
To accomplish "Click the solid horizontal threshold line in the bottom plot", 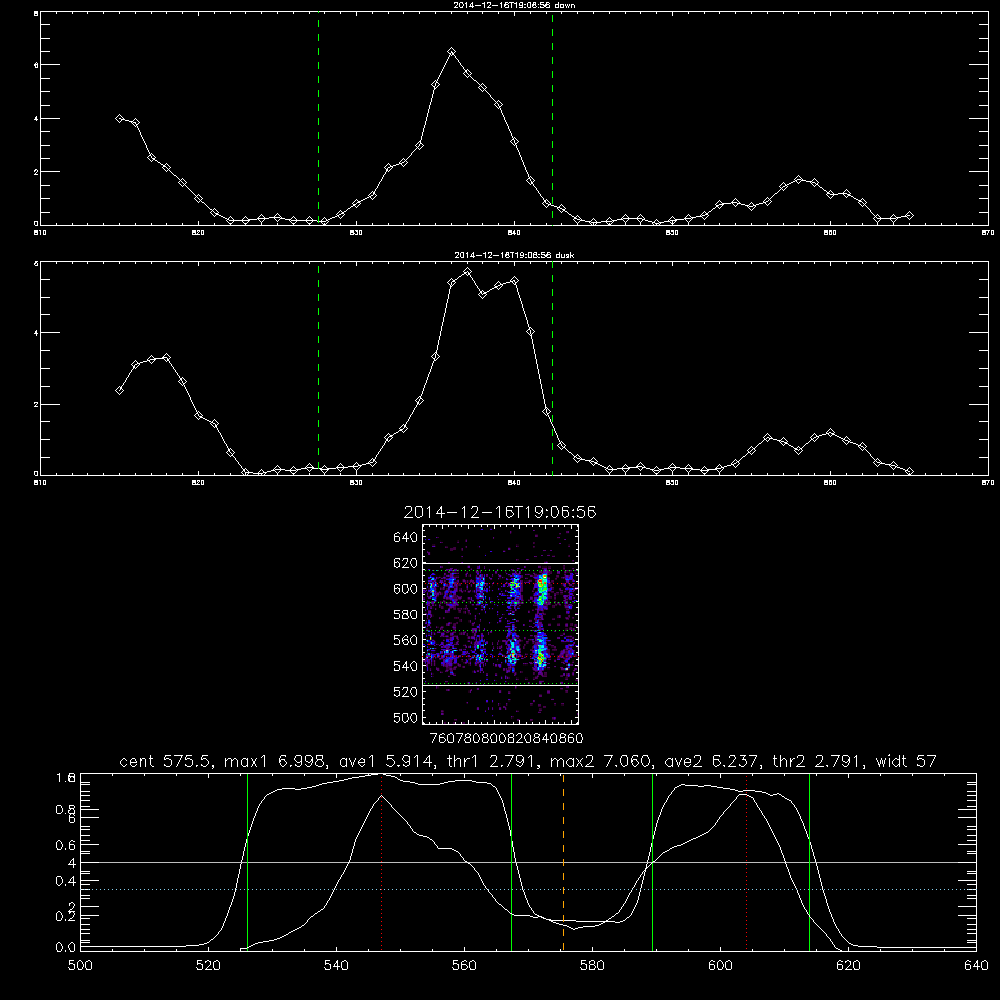I will point(528,862).
